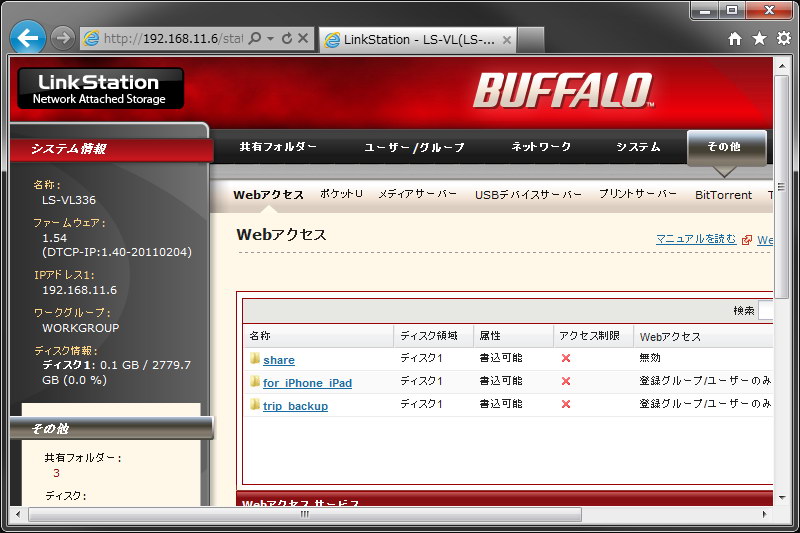This screenshot has height=533, width=800.
Task: Click the horizontal scrollbar right arrow
Action: (765, 514)
